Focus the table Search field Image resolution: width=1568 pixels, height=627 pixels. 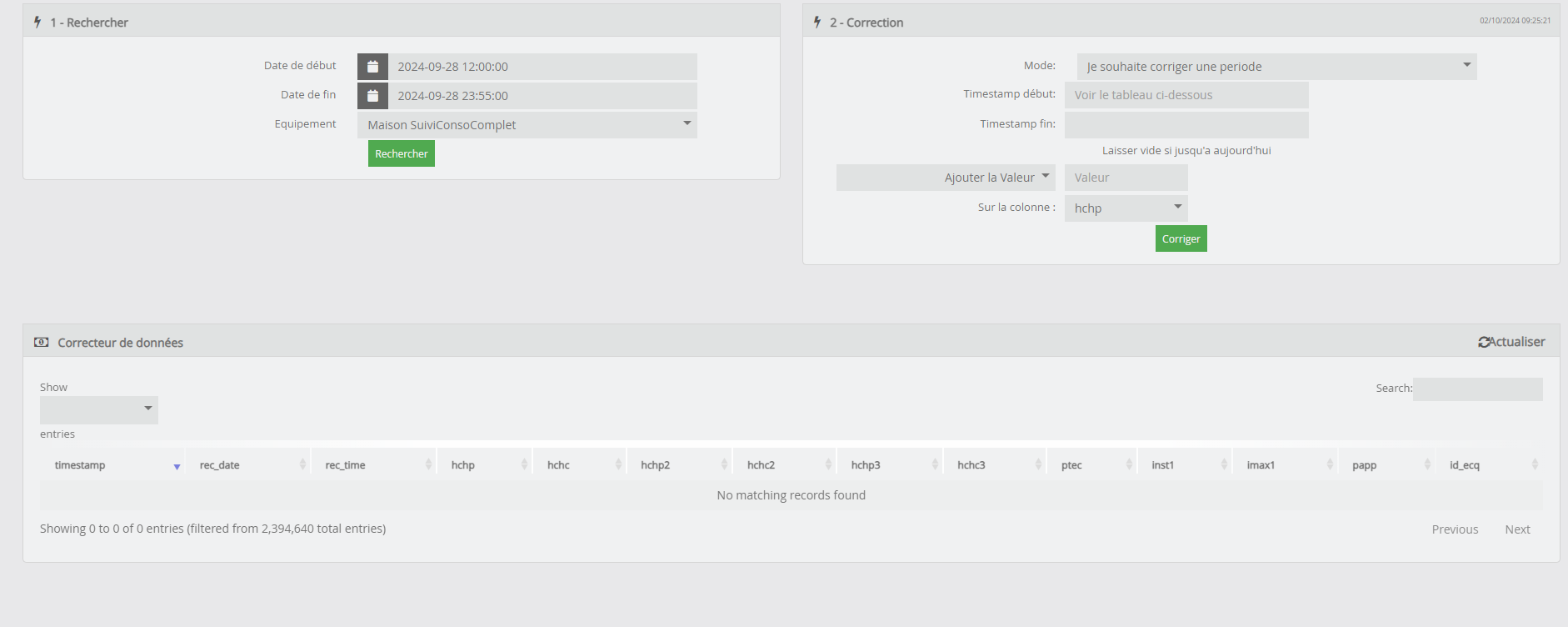(1477, 389)
